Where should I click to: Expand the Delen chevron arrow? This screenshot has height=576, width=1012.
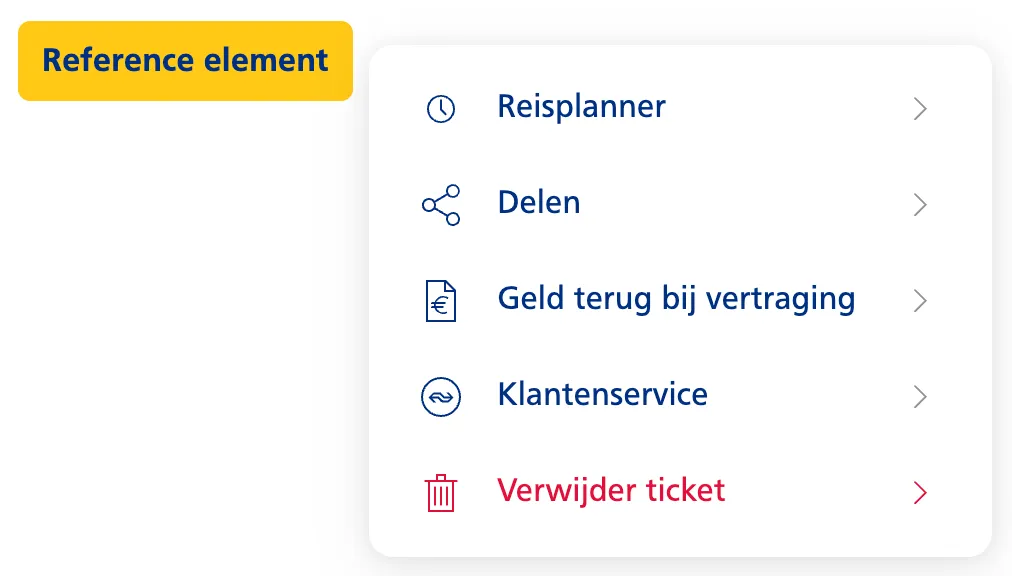pos(921,205)
